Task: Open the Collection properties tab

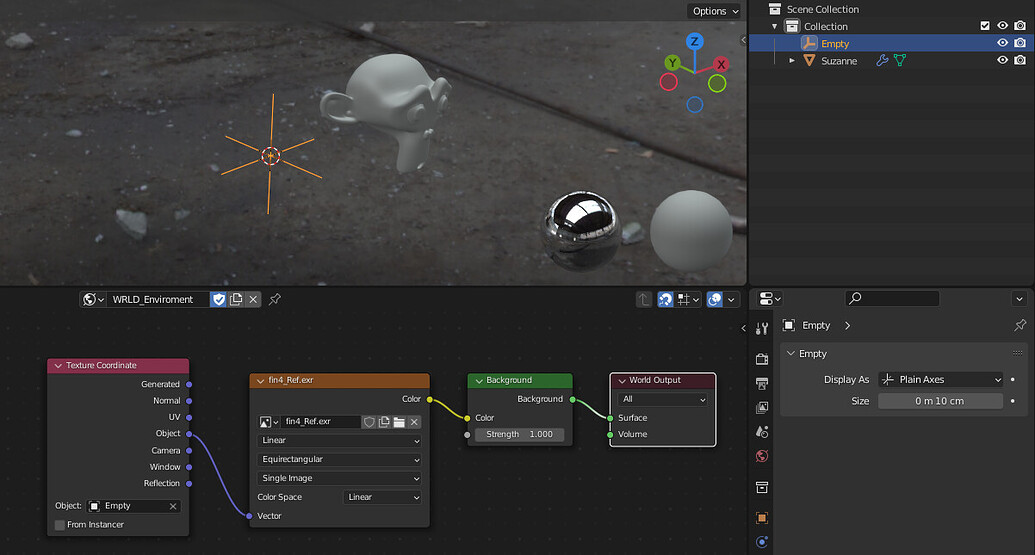Action: tap(762, 488)
